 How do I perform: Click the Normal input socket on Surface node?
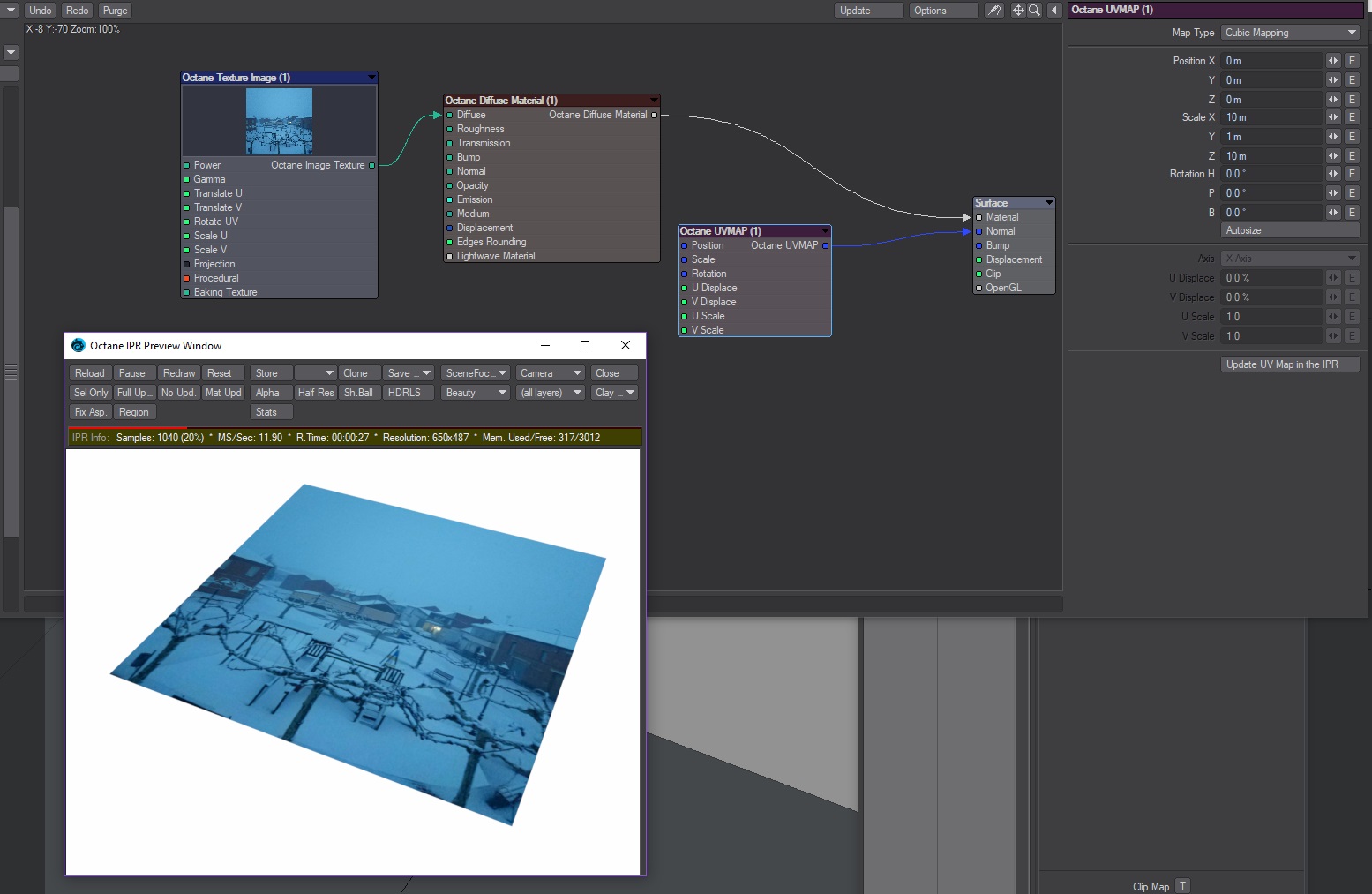point(978,231)
